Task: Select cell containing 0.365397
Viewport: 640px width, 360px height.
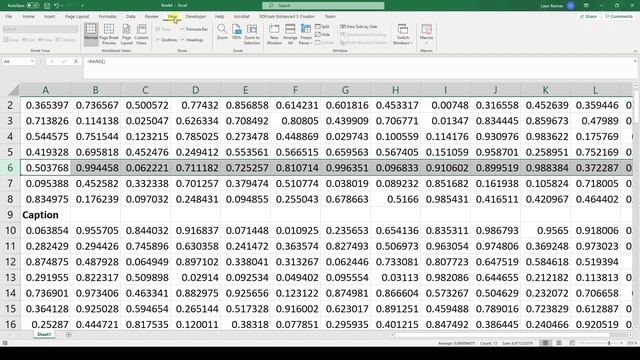Action: [45, 105]
